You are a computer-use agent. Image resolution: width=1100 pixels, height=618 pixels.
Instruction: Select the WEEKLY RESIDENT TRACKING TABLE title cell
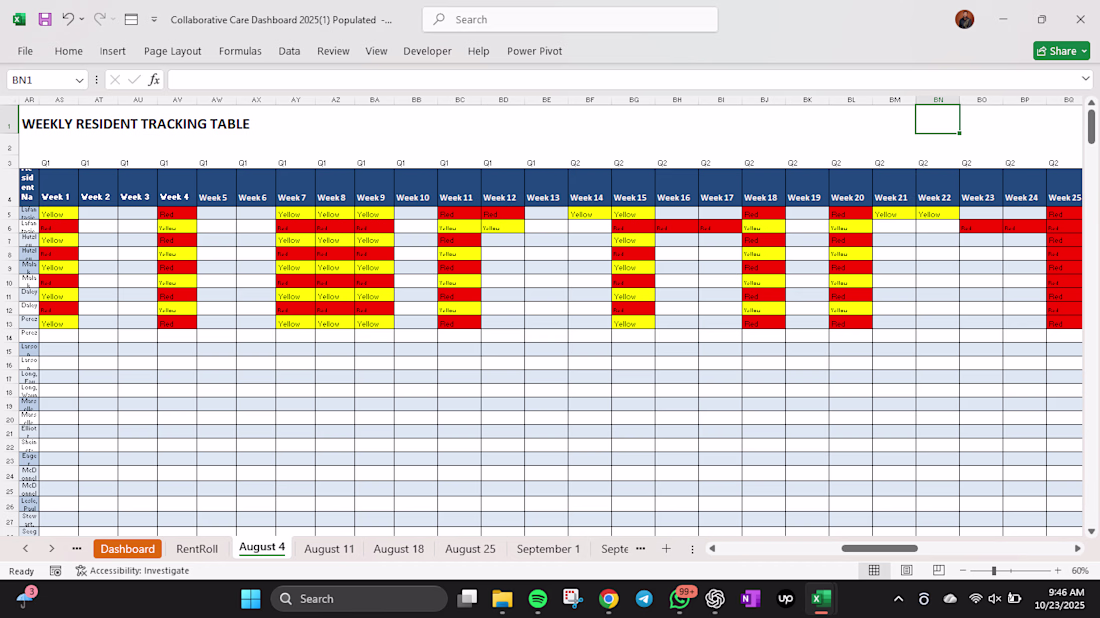click(x=136, y=124)
